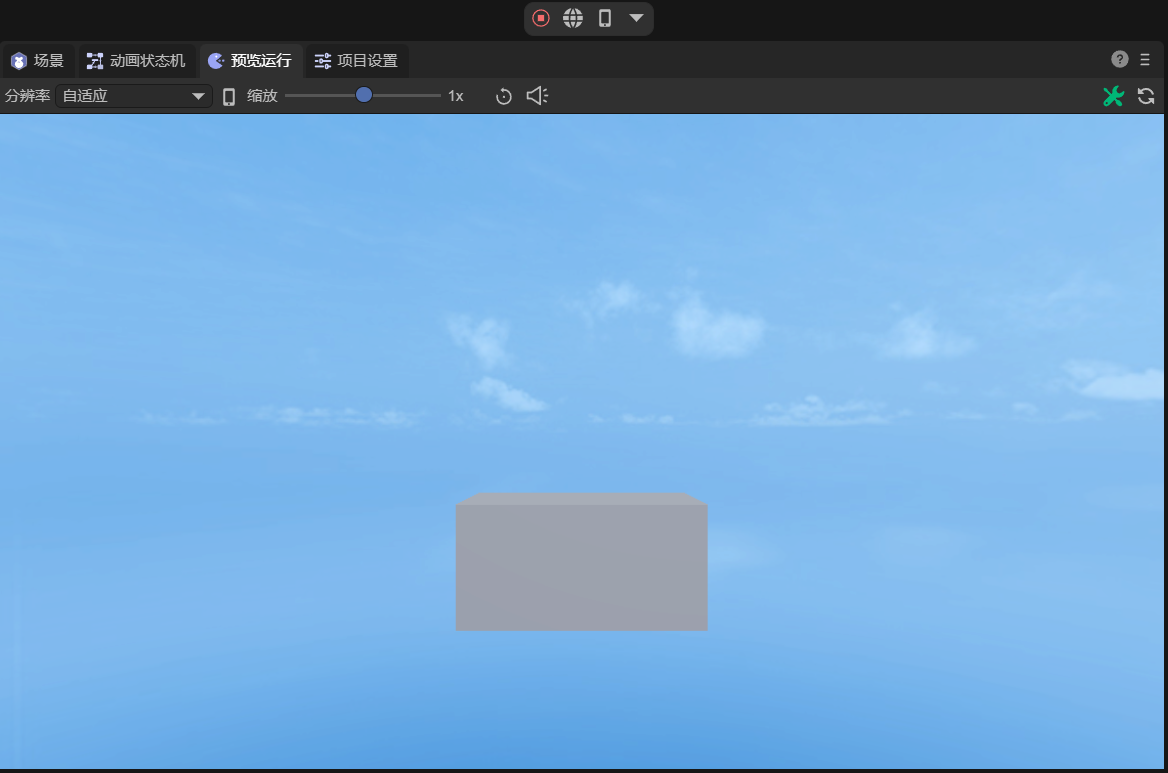Open the help question mark icon

click(1120, 60)
